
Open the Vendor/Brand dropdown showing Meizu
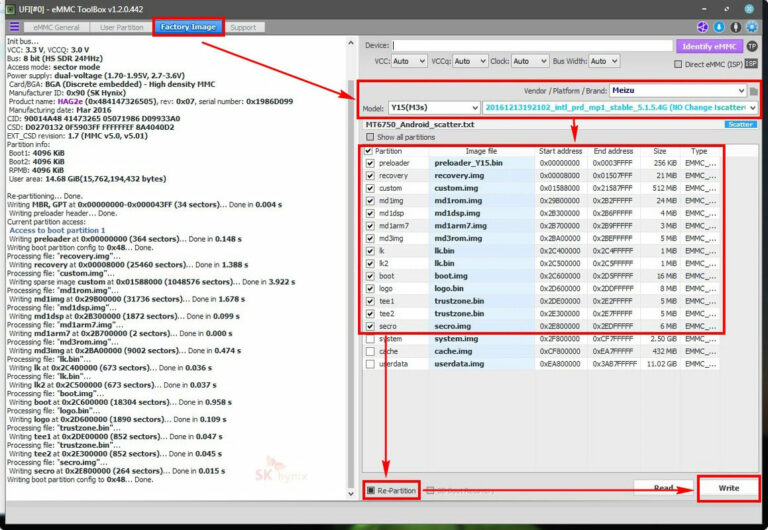678,91
